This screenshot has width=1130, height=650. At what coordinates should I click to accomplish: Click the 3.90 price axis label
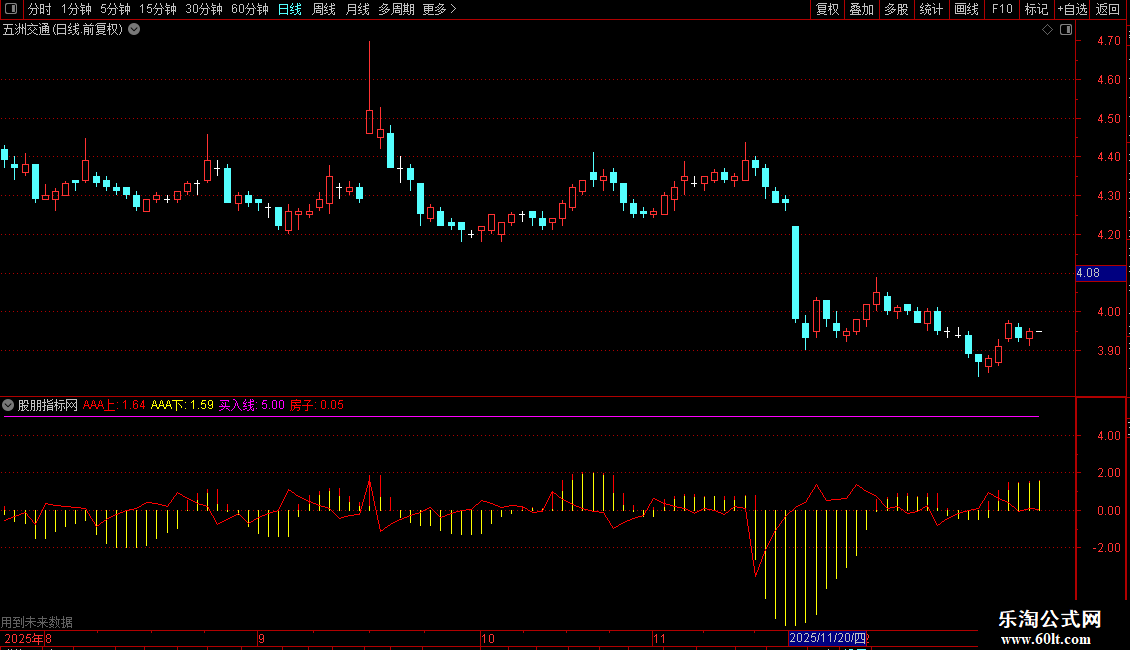point(1108,351)
